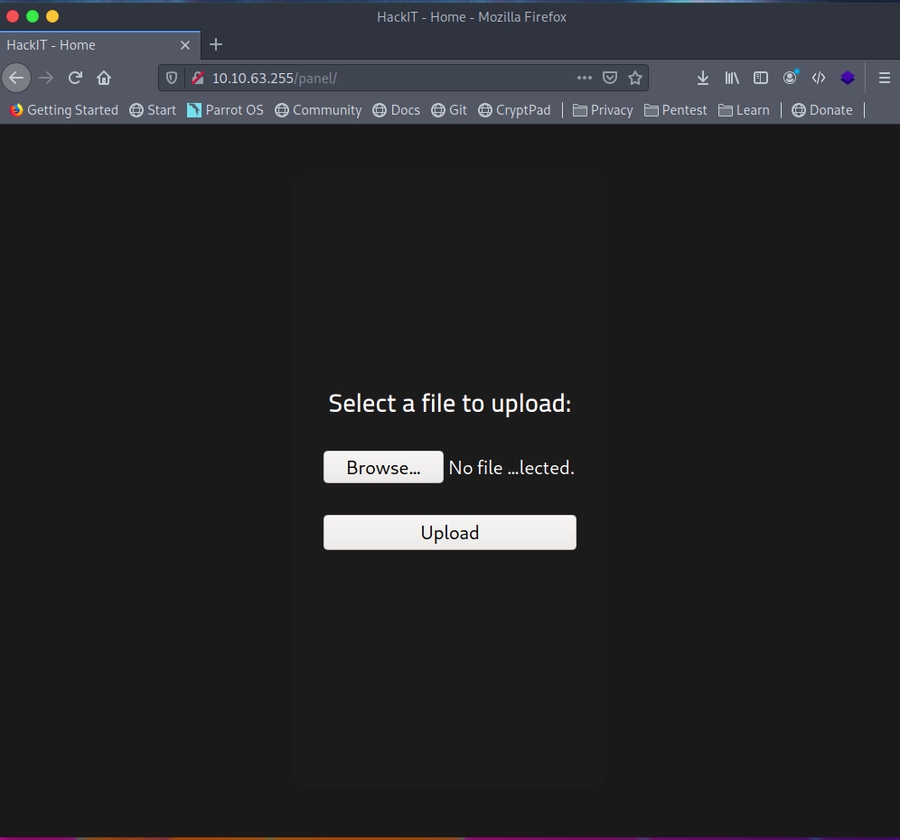This screenshot has height=840, width=900.
Task: Expand the Pentest bookmarks folder
Action: coord(676,110)
